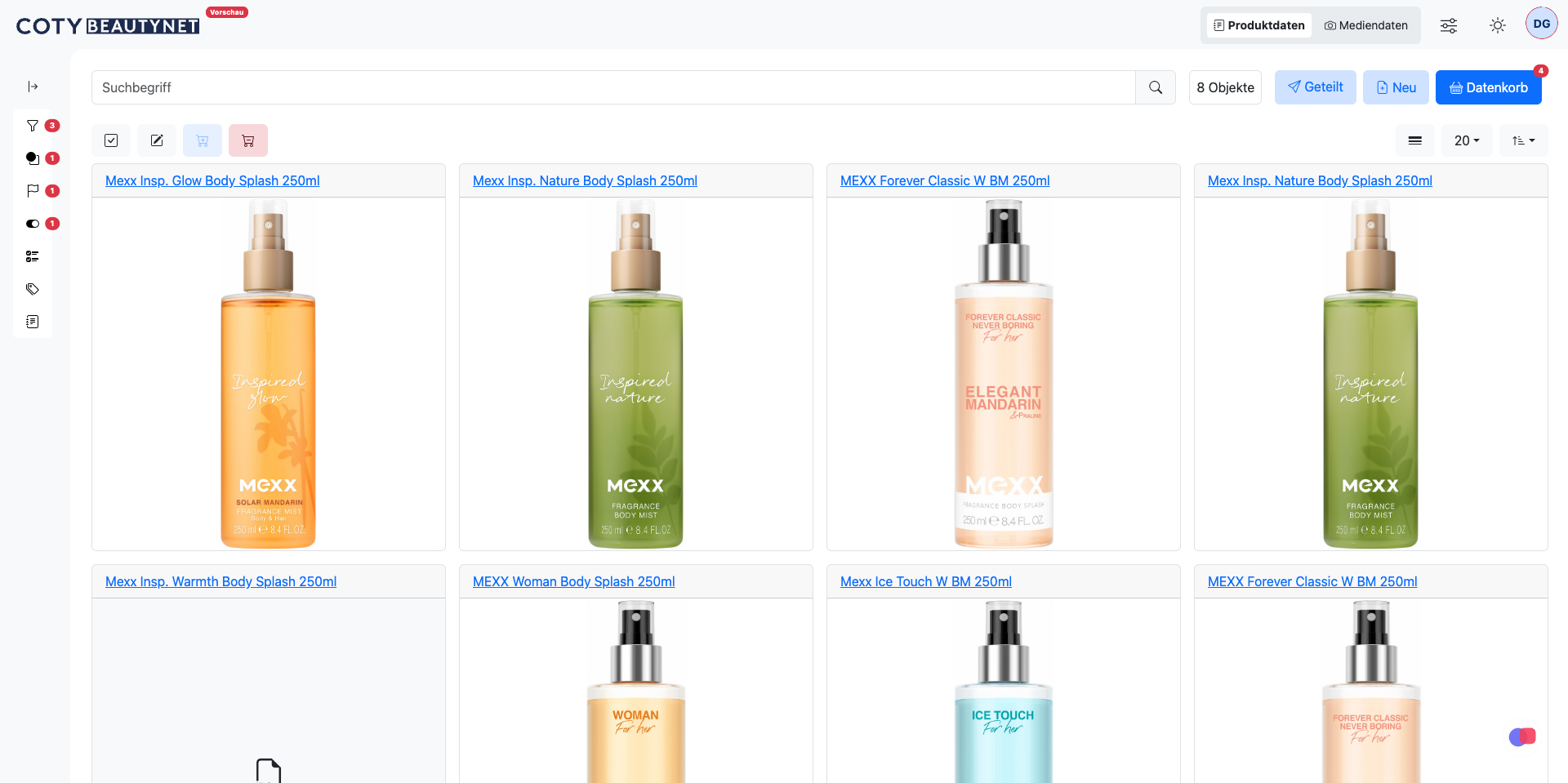Open the 20 items-per-page dropdown

[1467, 140]
